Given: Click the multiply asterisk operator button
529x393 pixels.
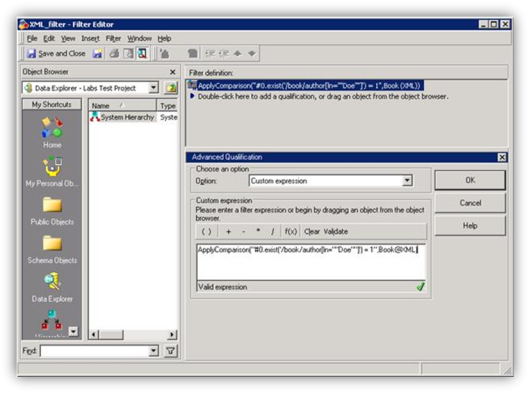Looking at the screenshot, I should (x=258, y=231).
